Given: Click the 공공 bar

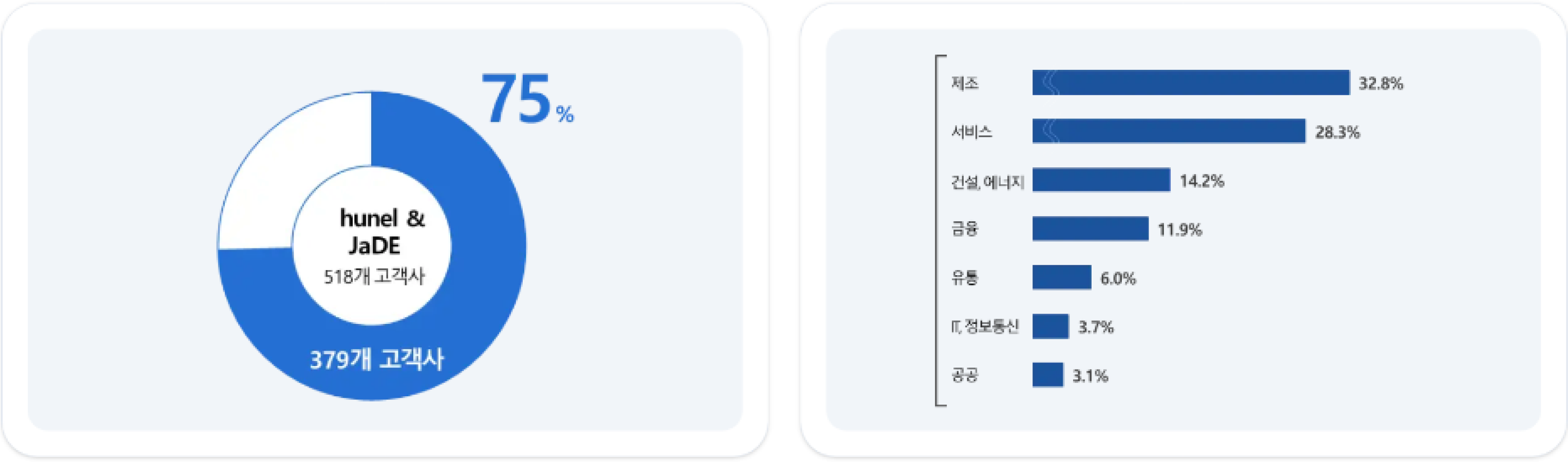Looking at the screenshot, I should pos(1047,375).
